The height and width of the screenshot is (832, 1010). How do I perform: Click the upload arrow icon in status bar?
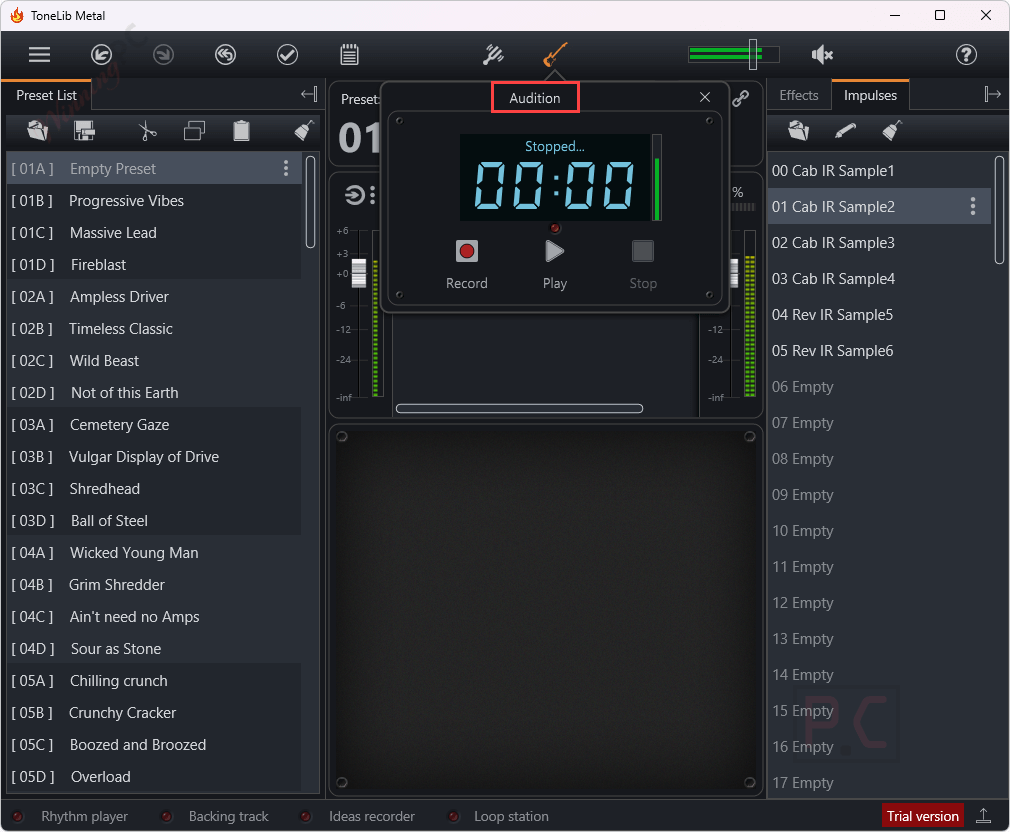(984, 816)
